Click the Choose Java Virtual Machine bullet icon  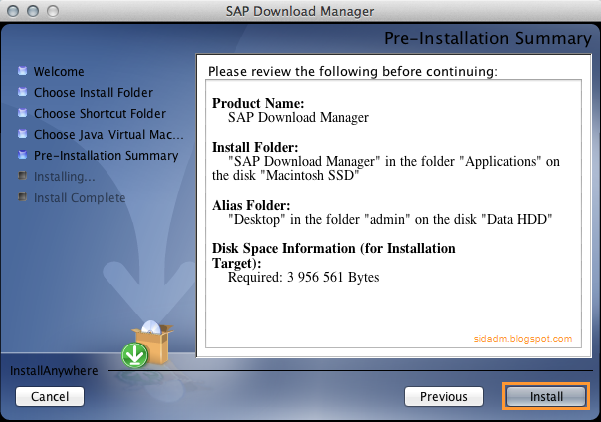(23, 134)
